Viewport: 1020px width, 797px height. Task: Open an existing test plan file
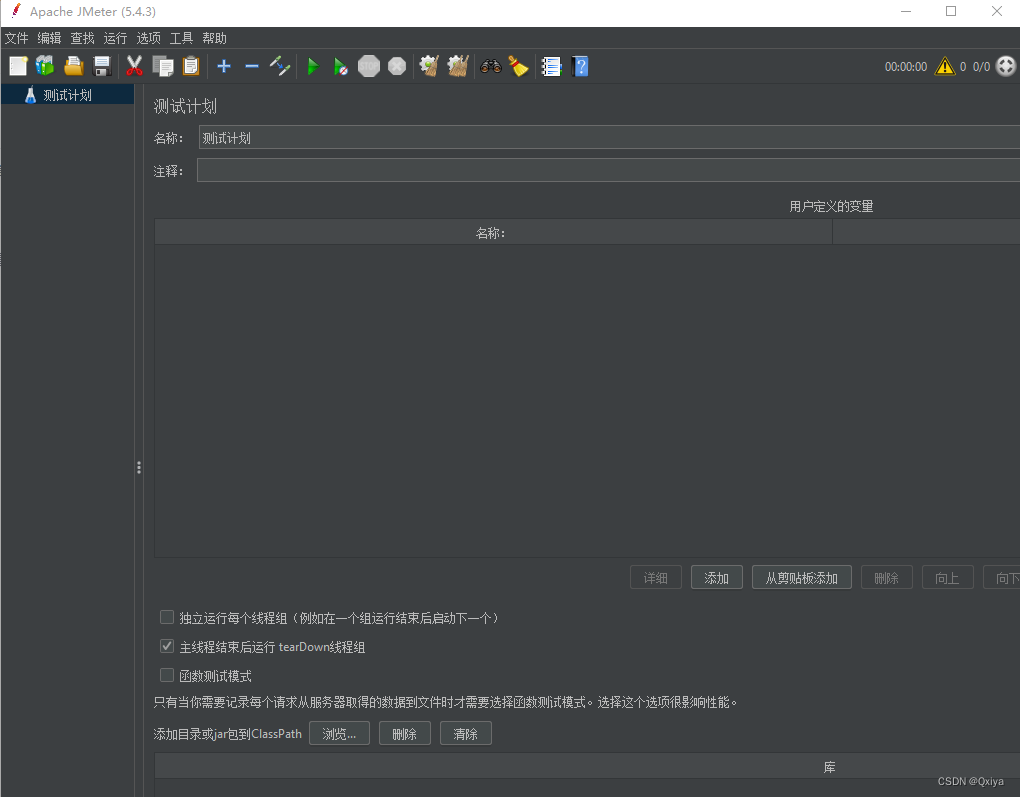73,66
